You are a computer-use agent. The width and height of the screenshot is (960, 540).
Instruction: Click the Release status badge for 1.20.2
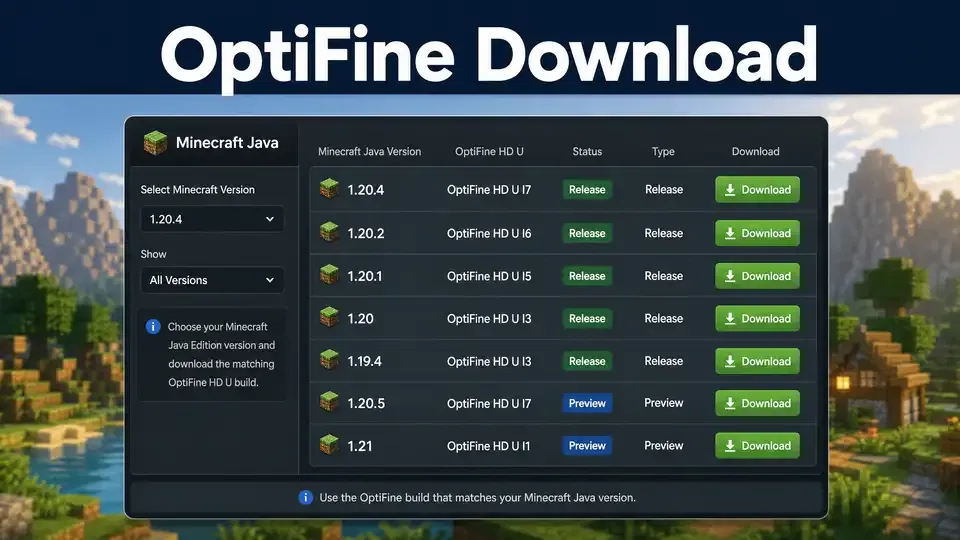pyautogui.click(x=587, y=233)
